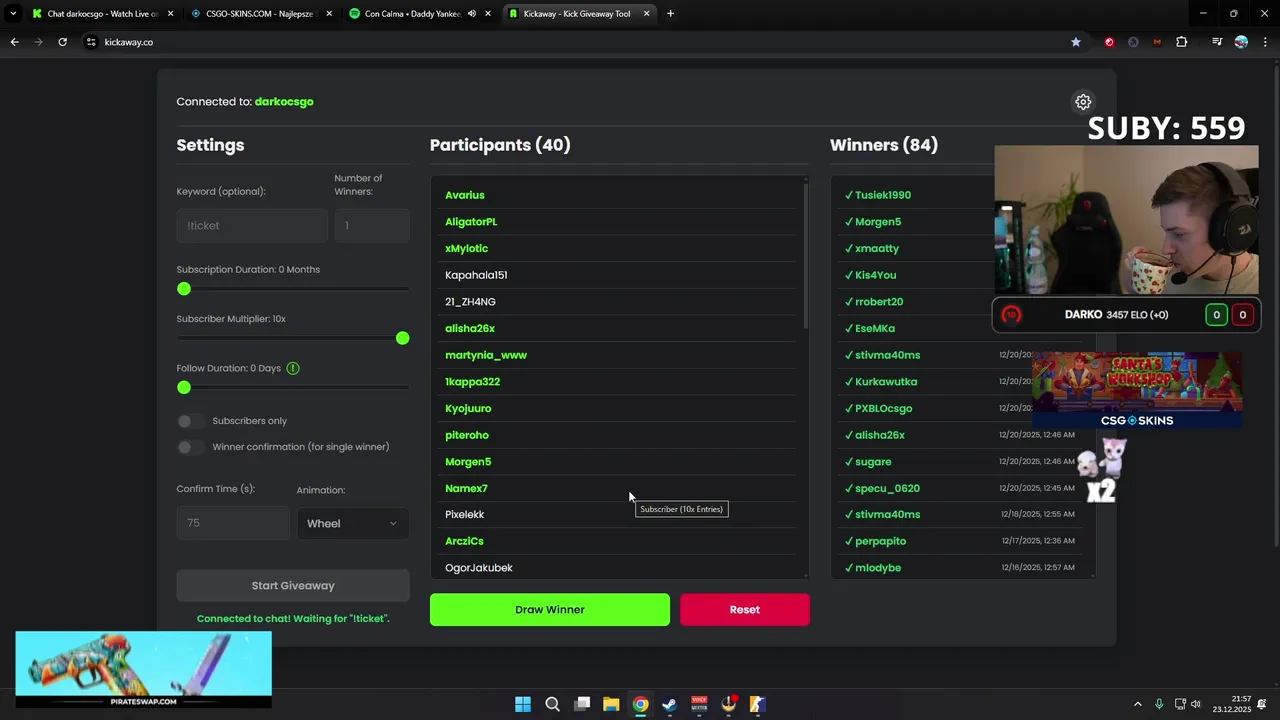Select the Kickaway Kick Giveaway Tool tab
The image size is (1280, 720).
point(579,14)
